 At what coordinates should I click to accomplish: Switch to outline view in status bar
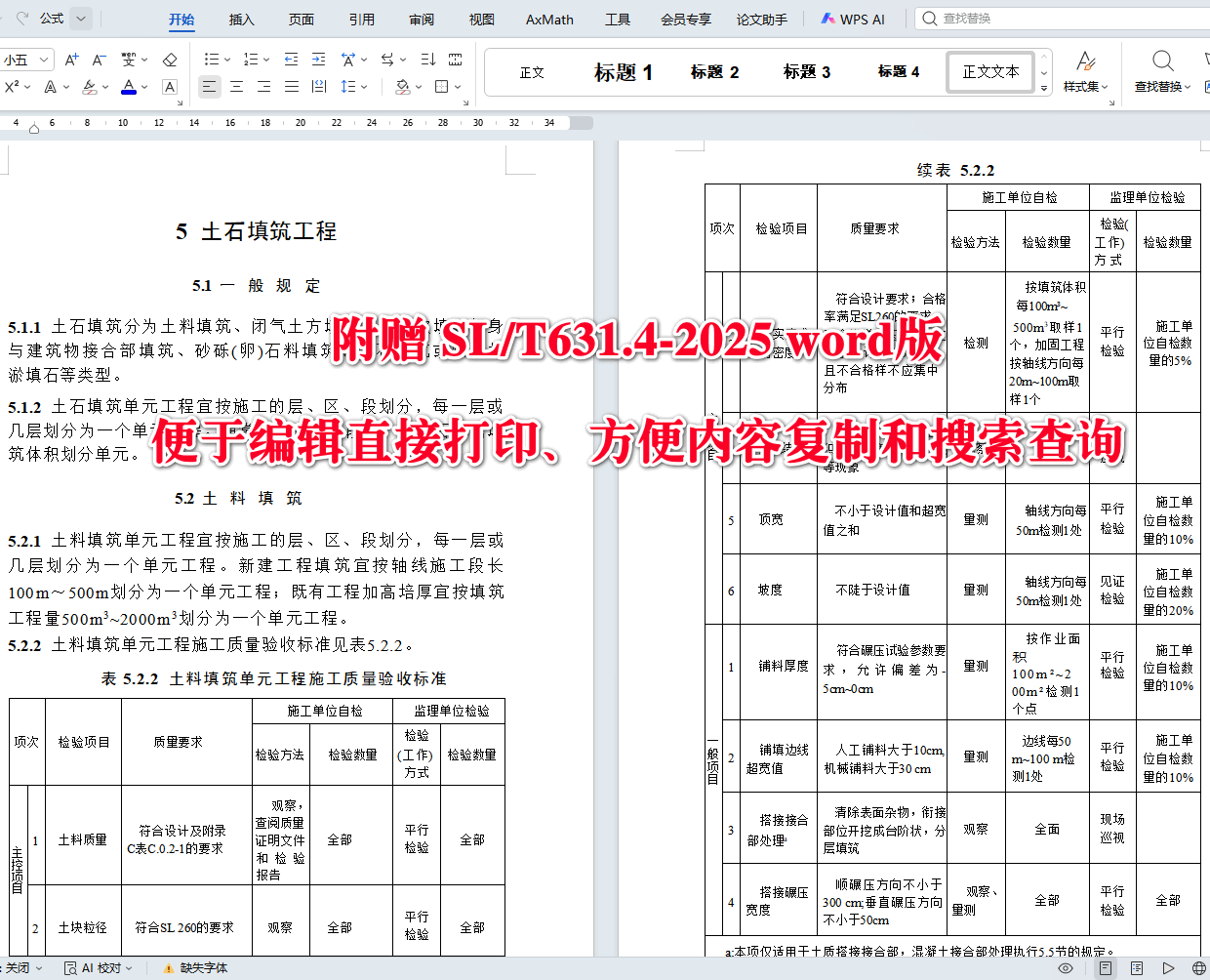point(1137,968)
